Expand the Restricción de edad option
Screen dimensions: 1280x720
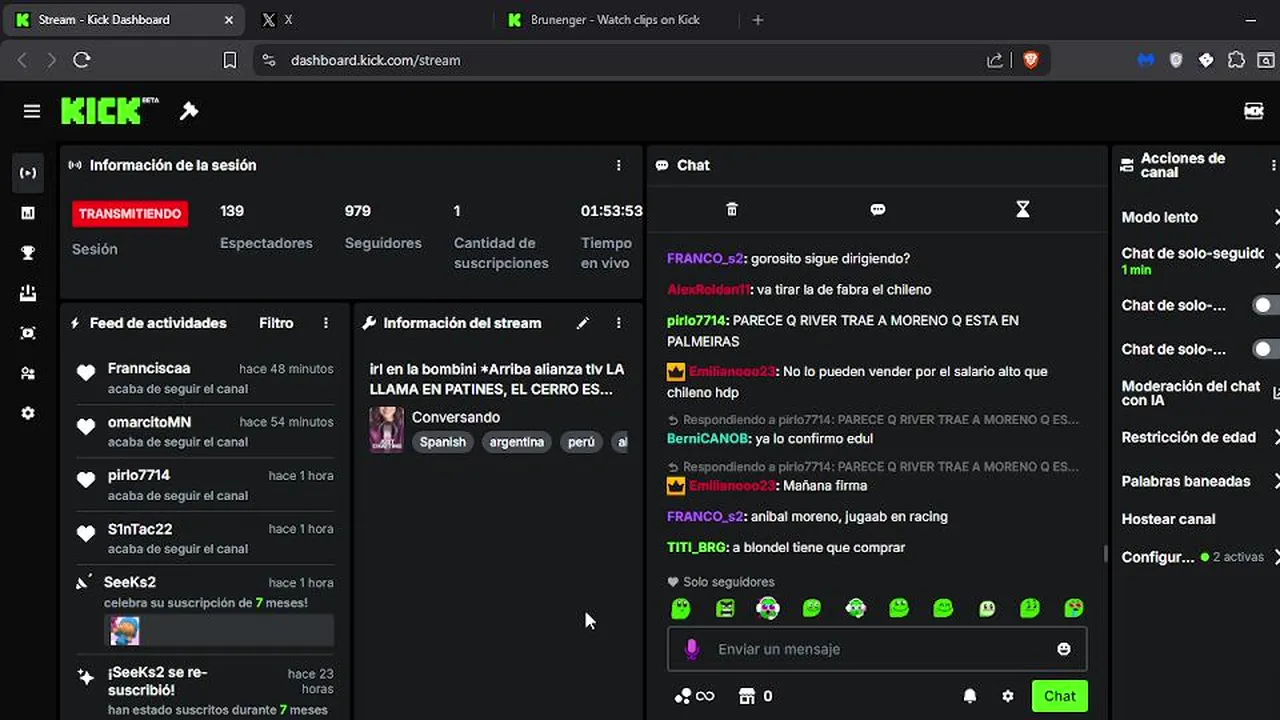pyautogui.click(x=1200, y=437)
